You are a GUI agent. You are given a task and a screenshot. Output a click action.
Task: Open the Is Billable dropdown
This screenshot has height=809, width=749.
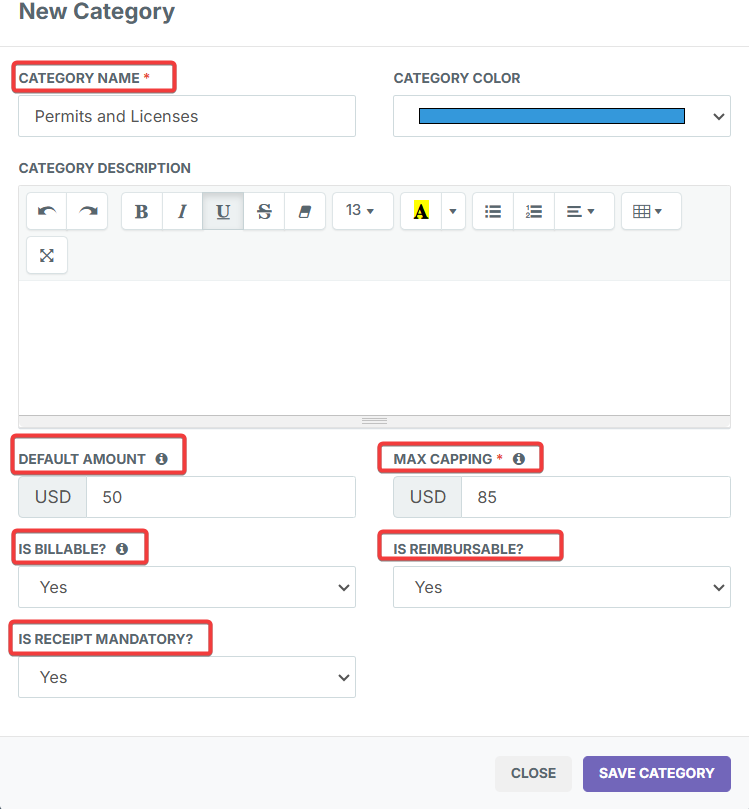click(187, 587)
